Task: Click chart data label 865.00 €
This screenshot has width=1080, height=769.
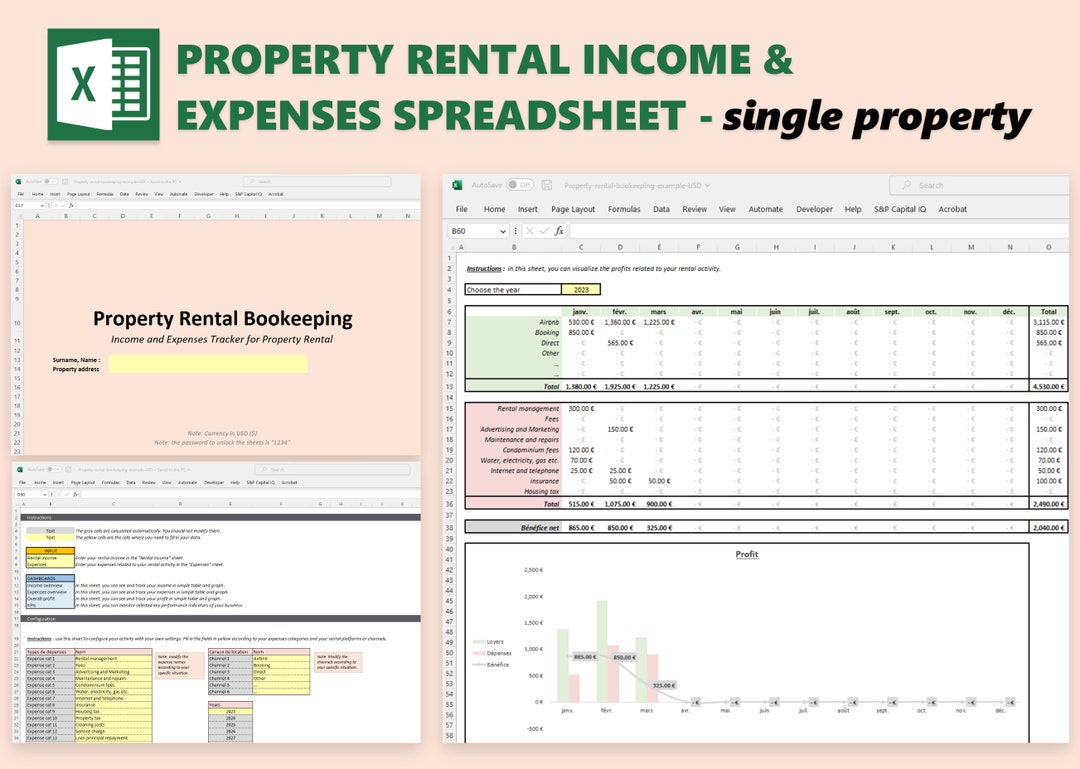Action: 585,657
